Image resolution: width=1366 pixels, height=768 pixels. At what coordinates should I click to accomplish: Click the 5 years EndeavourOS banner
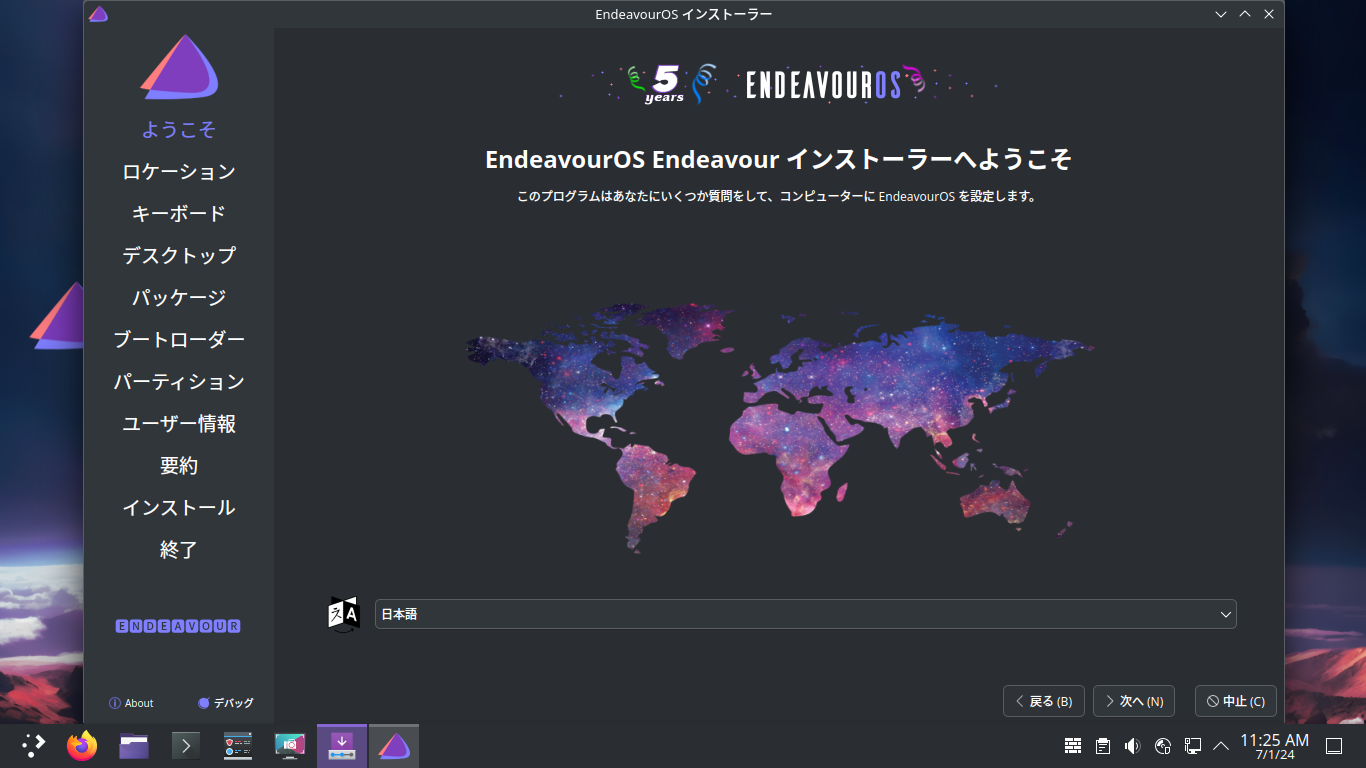click(x=779, y=83)
